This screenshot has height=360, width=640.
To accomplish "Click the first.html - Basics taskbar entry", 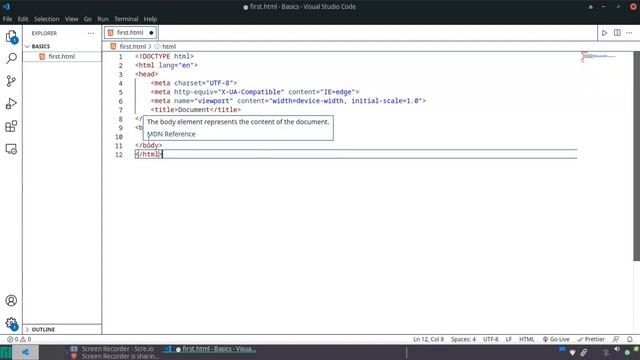I will tap(211, 349).
